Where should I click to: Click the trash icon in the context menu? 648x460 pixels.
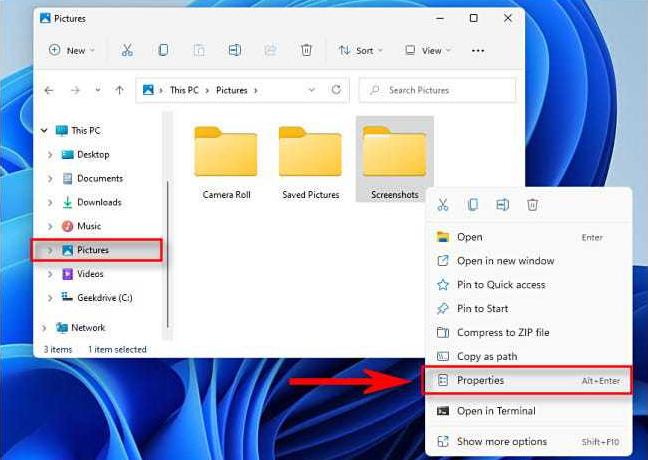click(532, 205)
